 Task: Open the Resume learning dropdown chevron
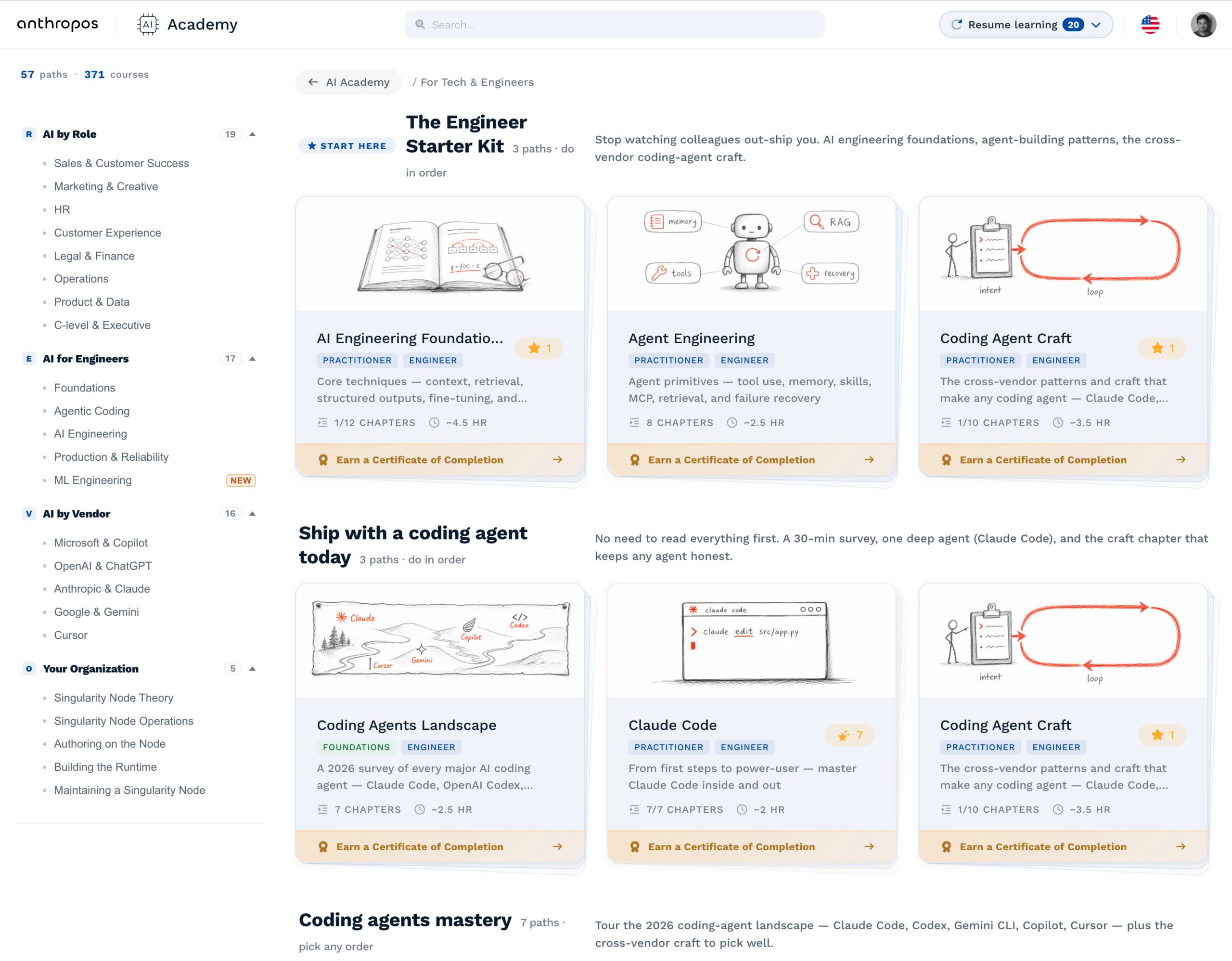point(1096,25)
